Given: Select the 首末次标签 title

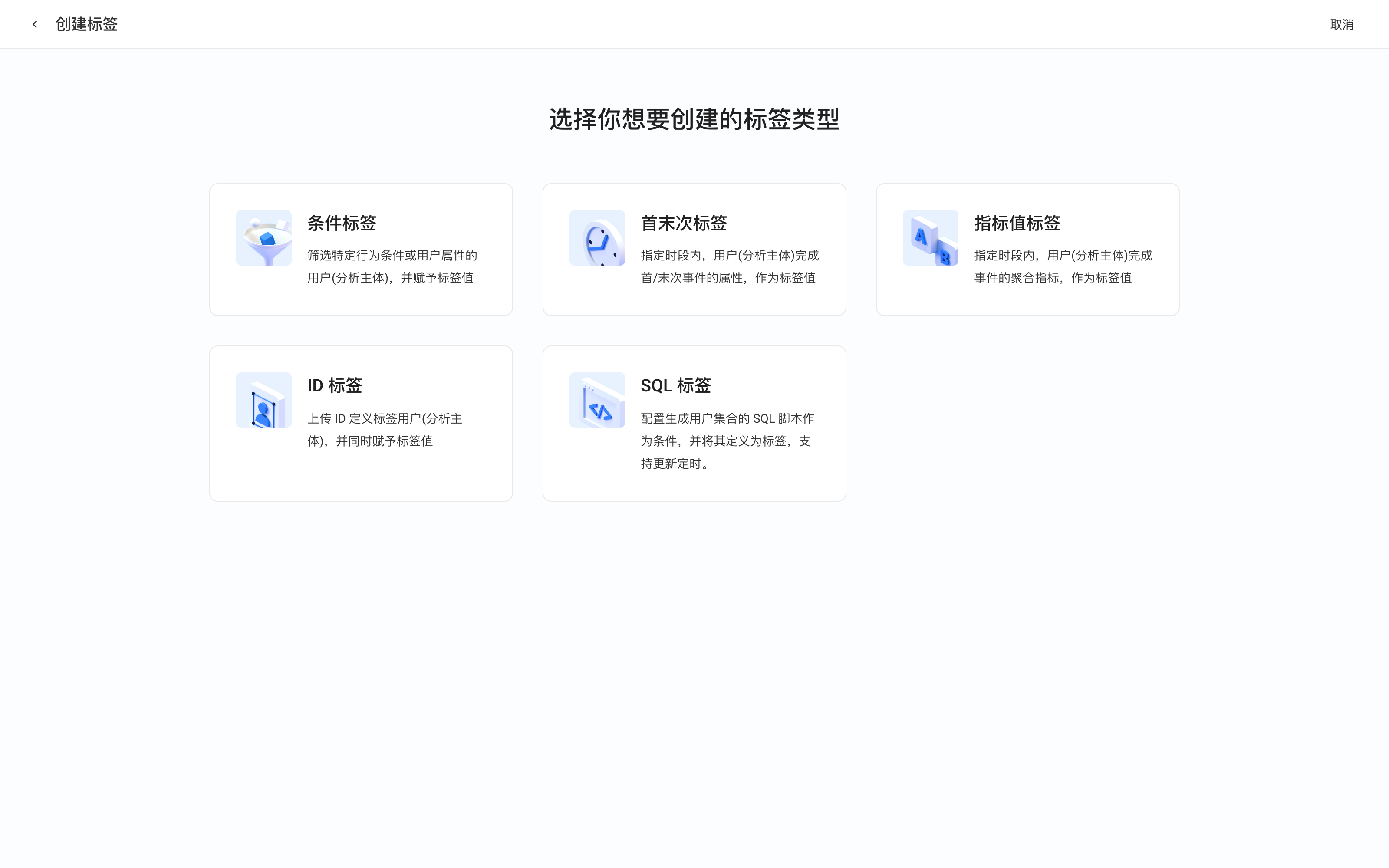Looking at the screenshot, I should click(684, 223).
